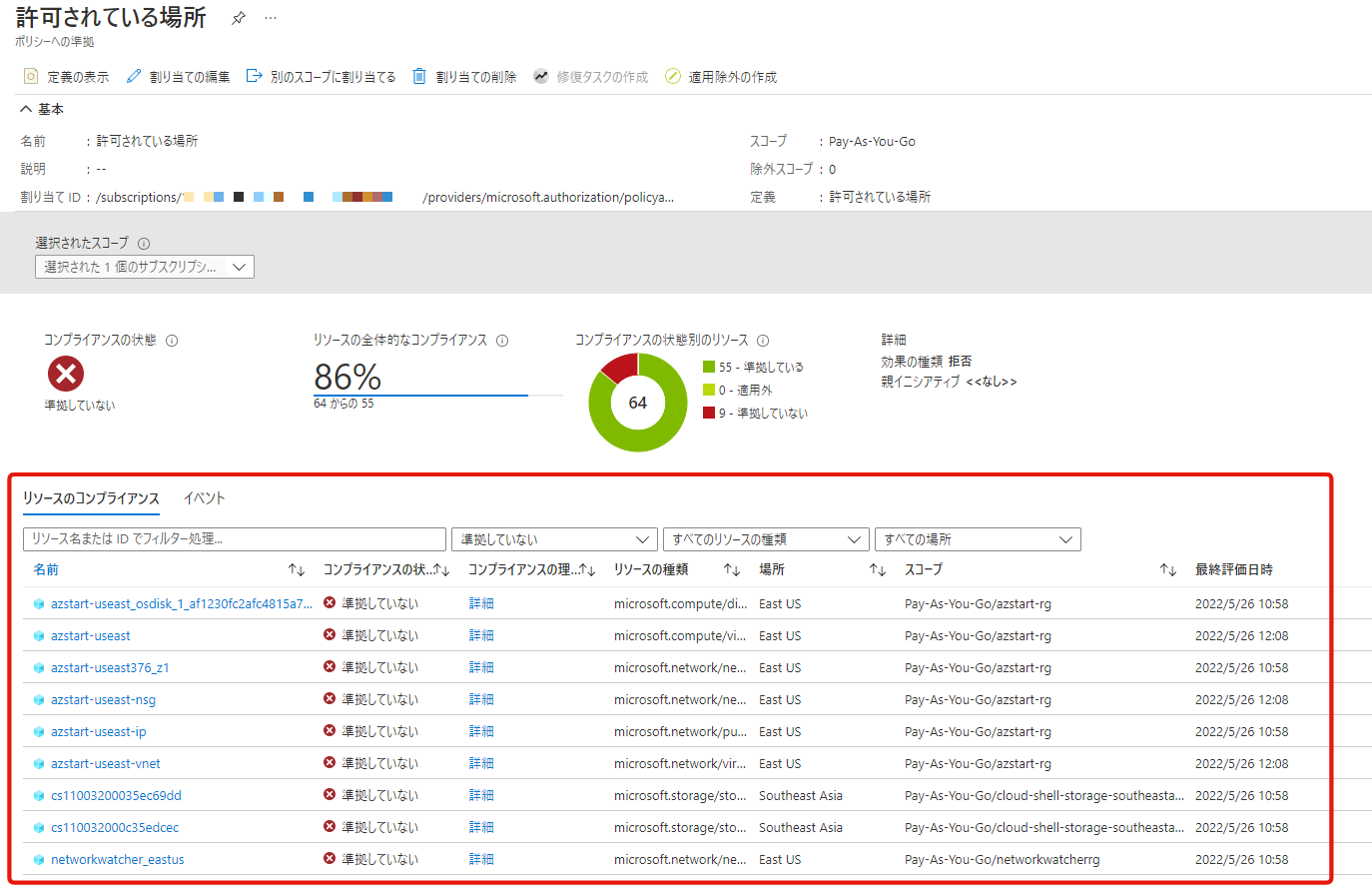Click 修復タスクの作成 button

(x=590, y=77)
